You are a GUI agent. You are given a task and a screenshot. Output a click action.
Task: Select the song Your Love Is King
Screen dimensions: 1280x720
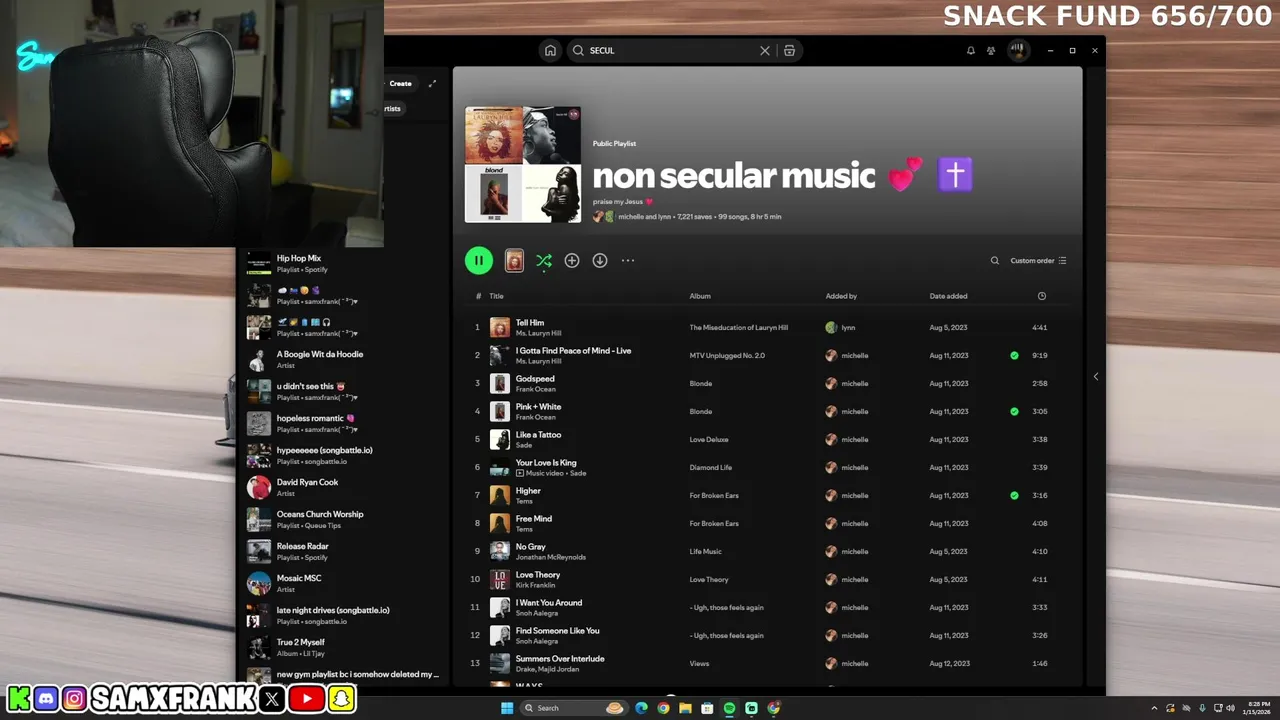546,463
